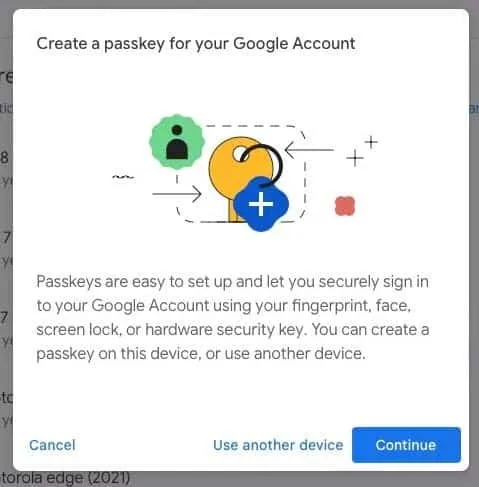Image resolution: width=479 pixels, height=487 pixels.
Task: Click the dimmed background above the dialog
Action: (239, 4)
